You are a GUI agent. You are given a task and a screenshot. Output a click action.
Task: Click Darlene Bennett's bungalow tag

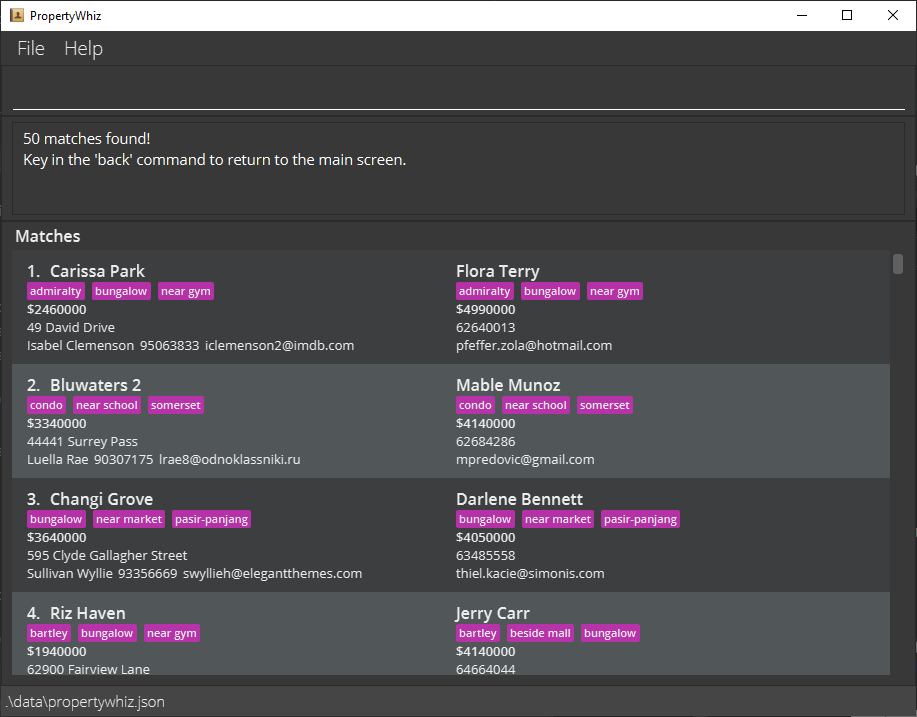tap(485, 519)
